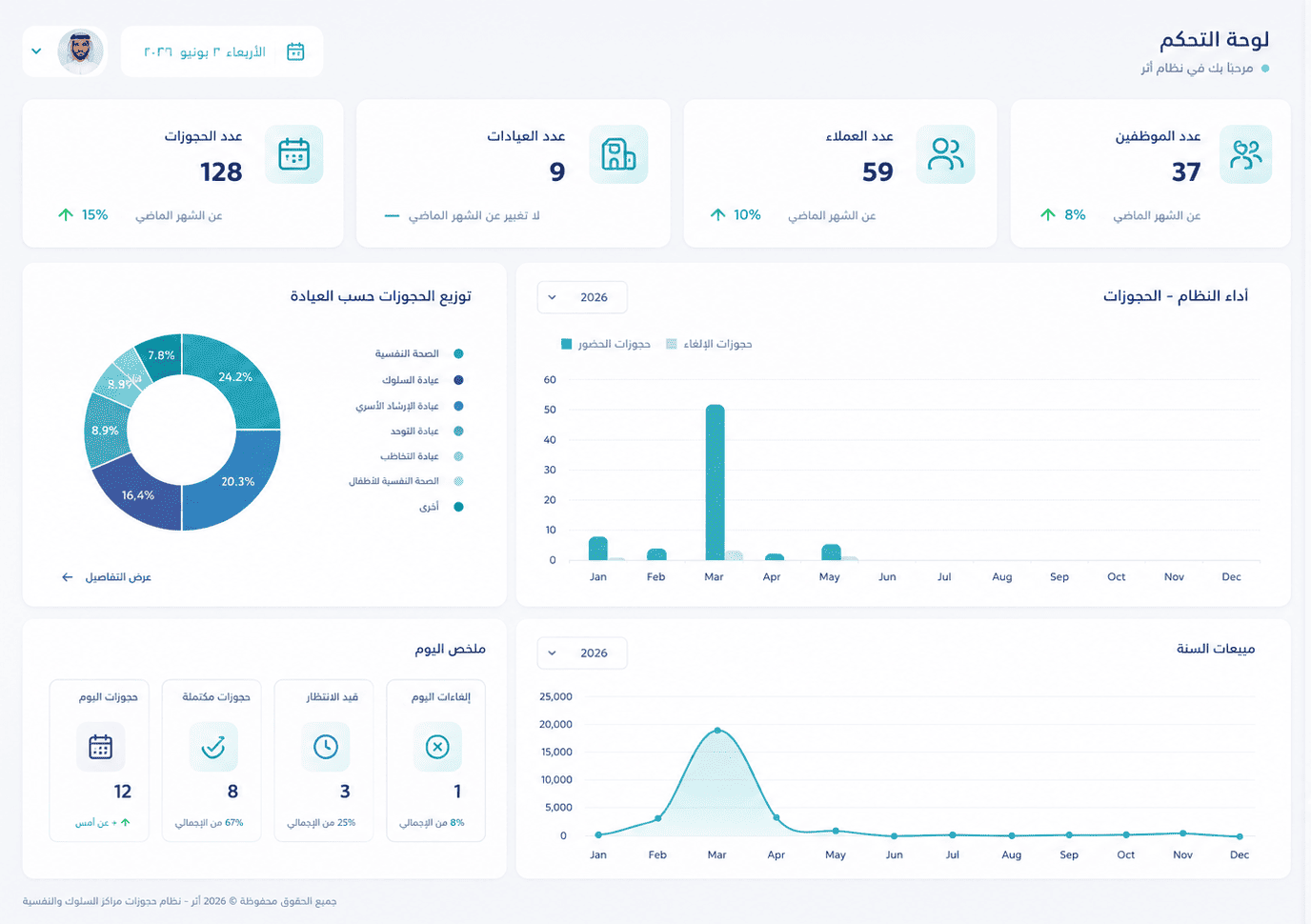The height and width of the screenshot is (924, 1311).
Task: Click the arrow icon next to عرض التفاصيل
Action: (x=67, y=577)
